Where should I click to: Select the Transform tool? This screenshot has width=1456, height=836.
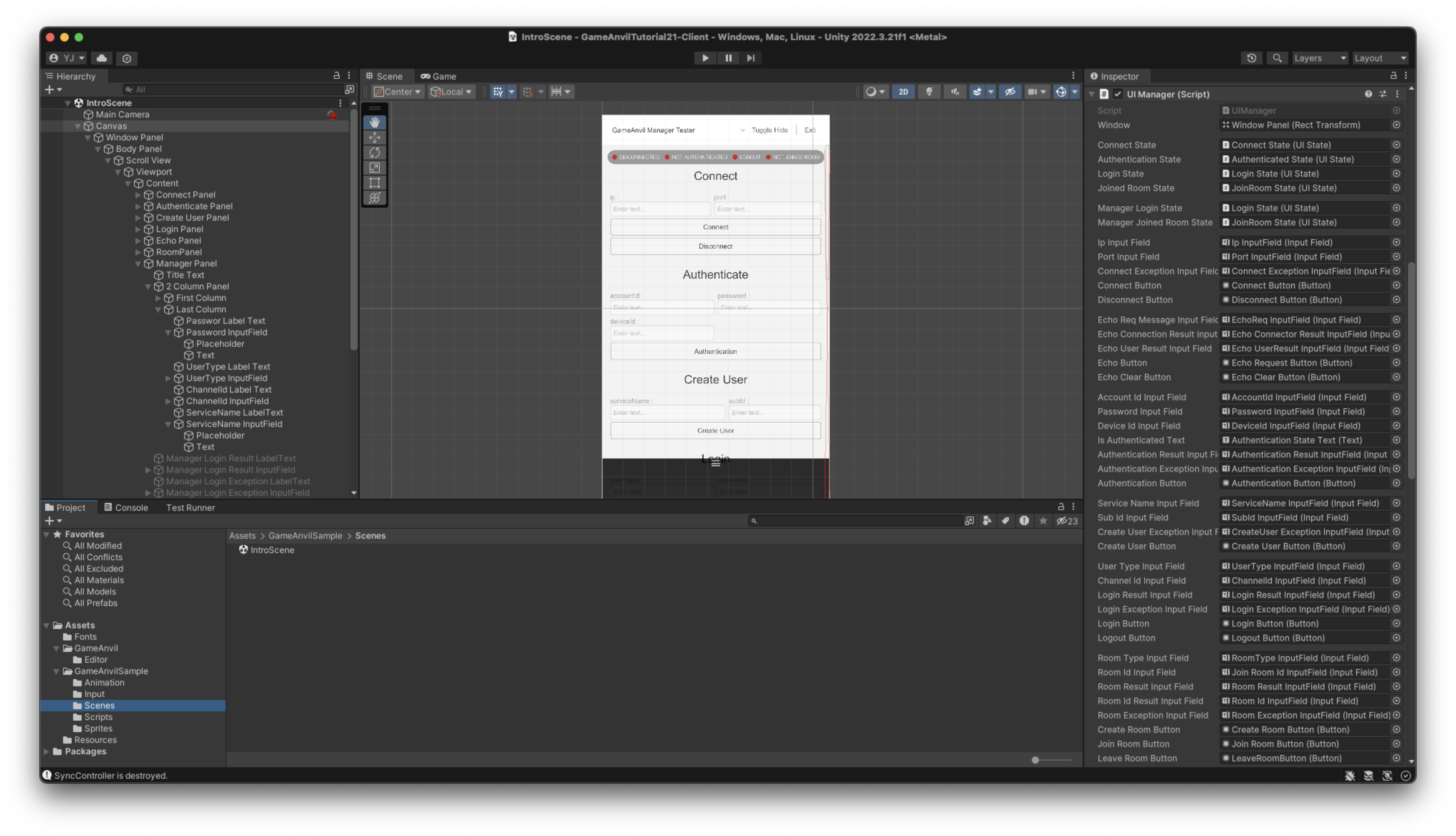[x=374, y=197]
